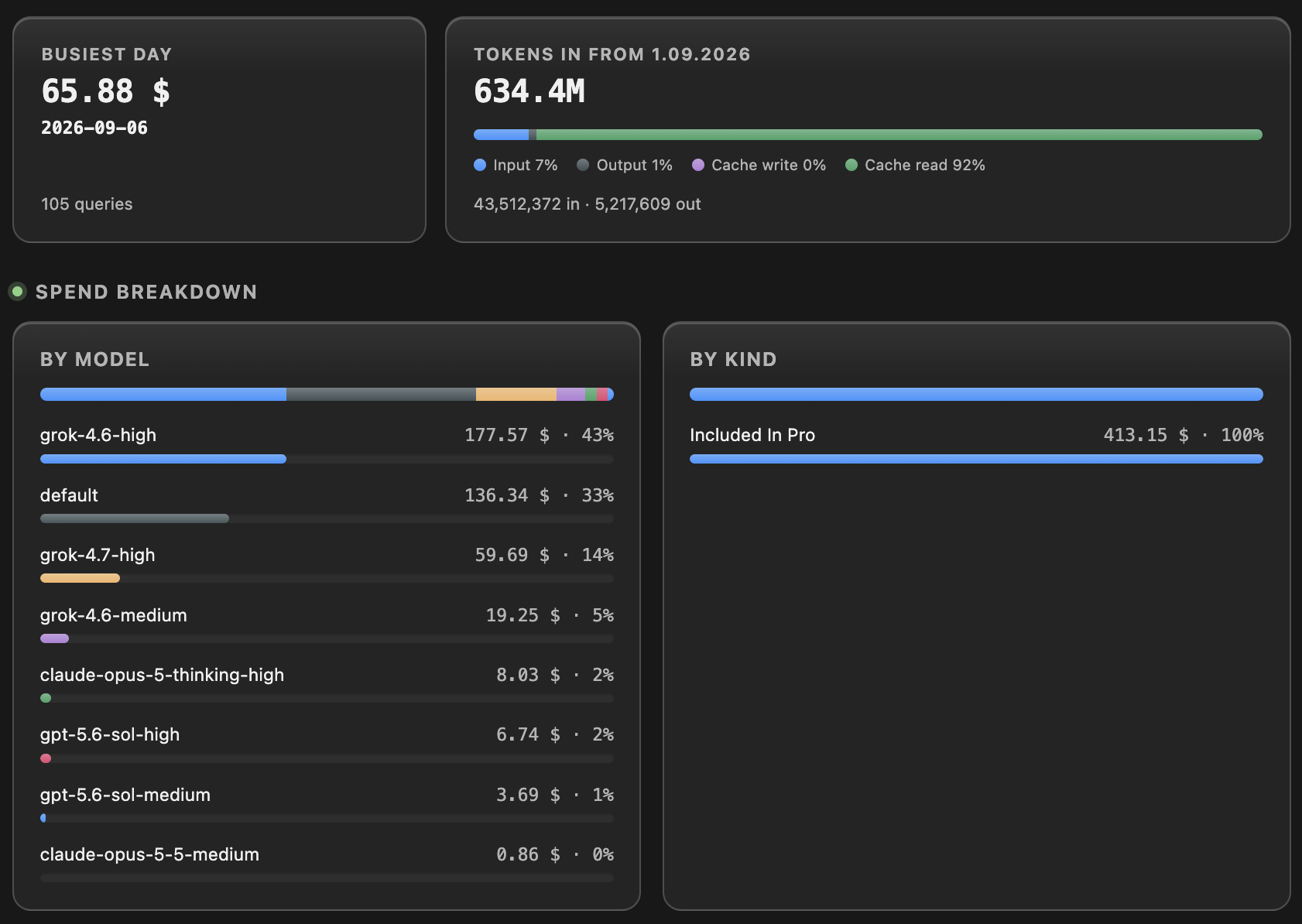Select the default model label
The width and height of the screenshot is (1302, 924).
(x=69, y=495)
